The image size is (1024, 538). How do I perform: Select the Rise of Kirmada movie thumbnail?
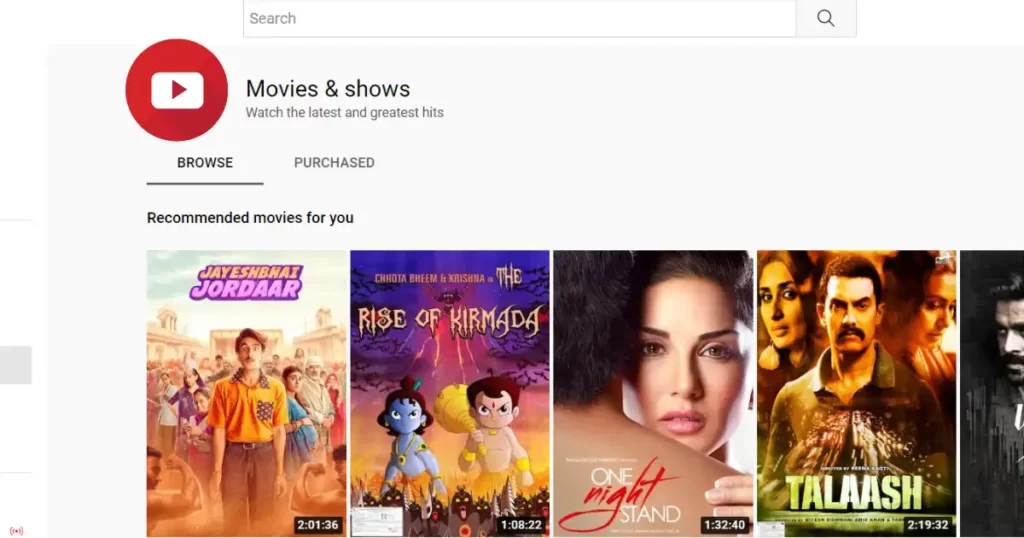coord(450,394)
